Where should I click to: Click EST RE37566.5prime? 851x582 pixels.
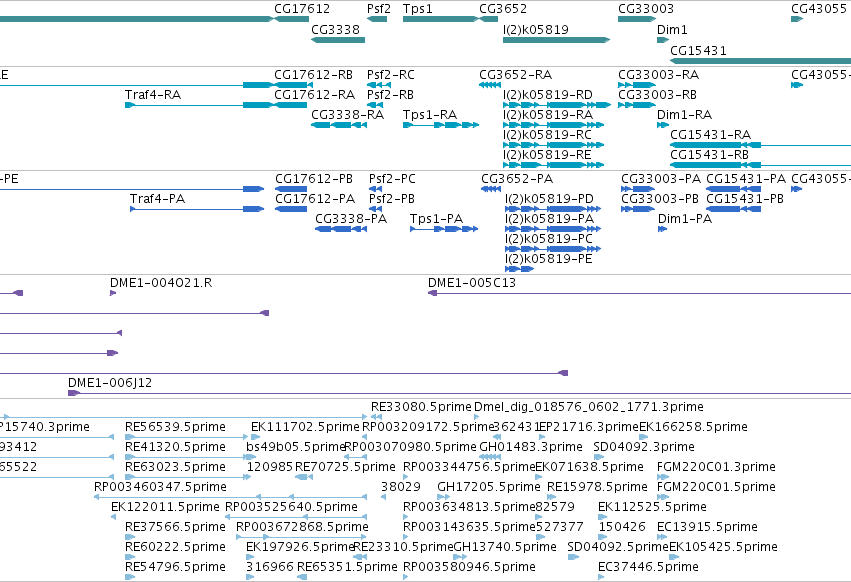[x=175, y=527]
